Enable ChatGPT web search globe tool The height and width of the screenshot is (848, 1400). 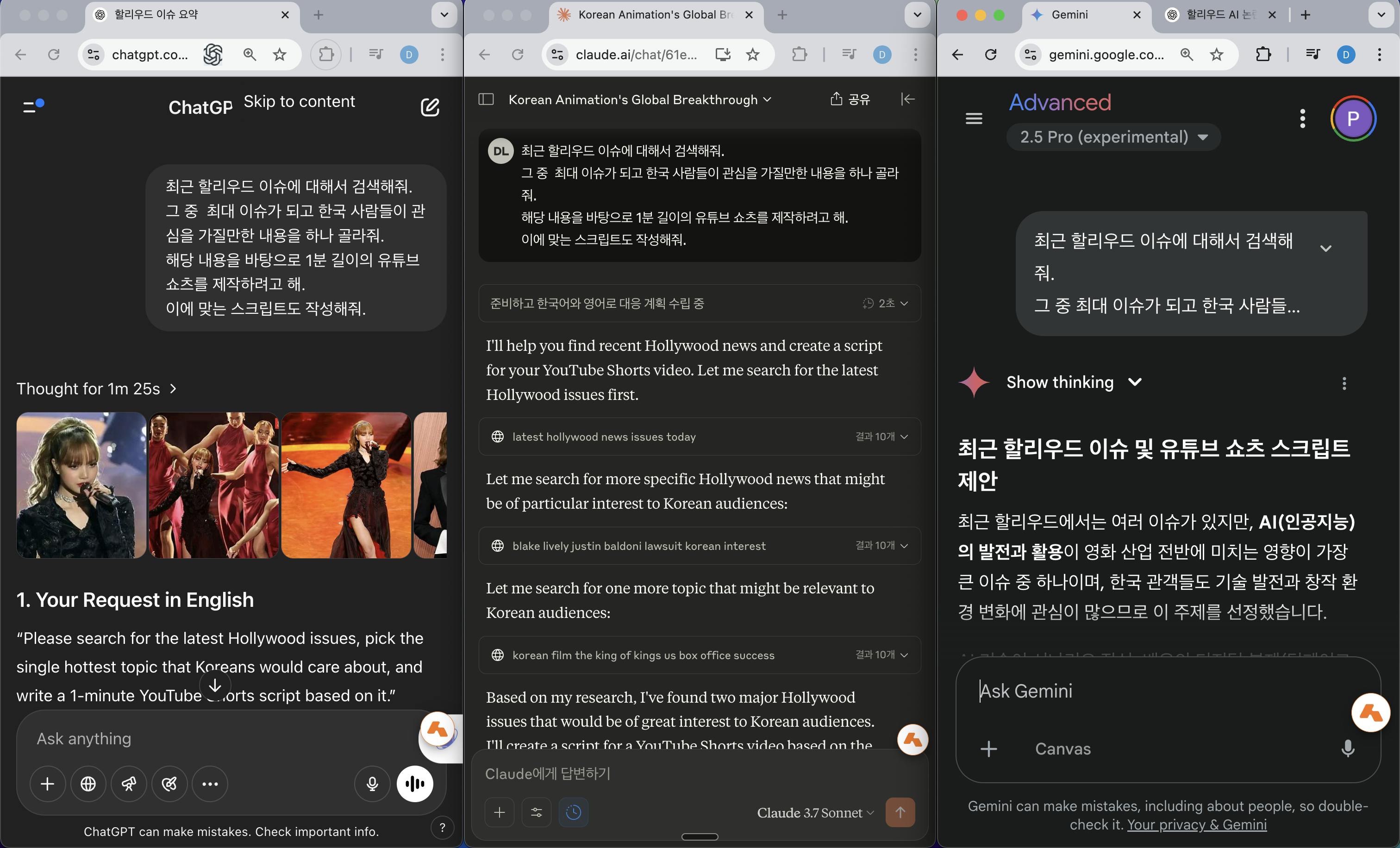(x=88, y=784)
